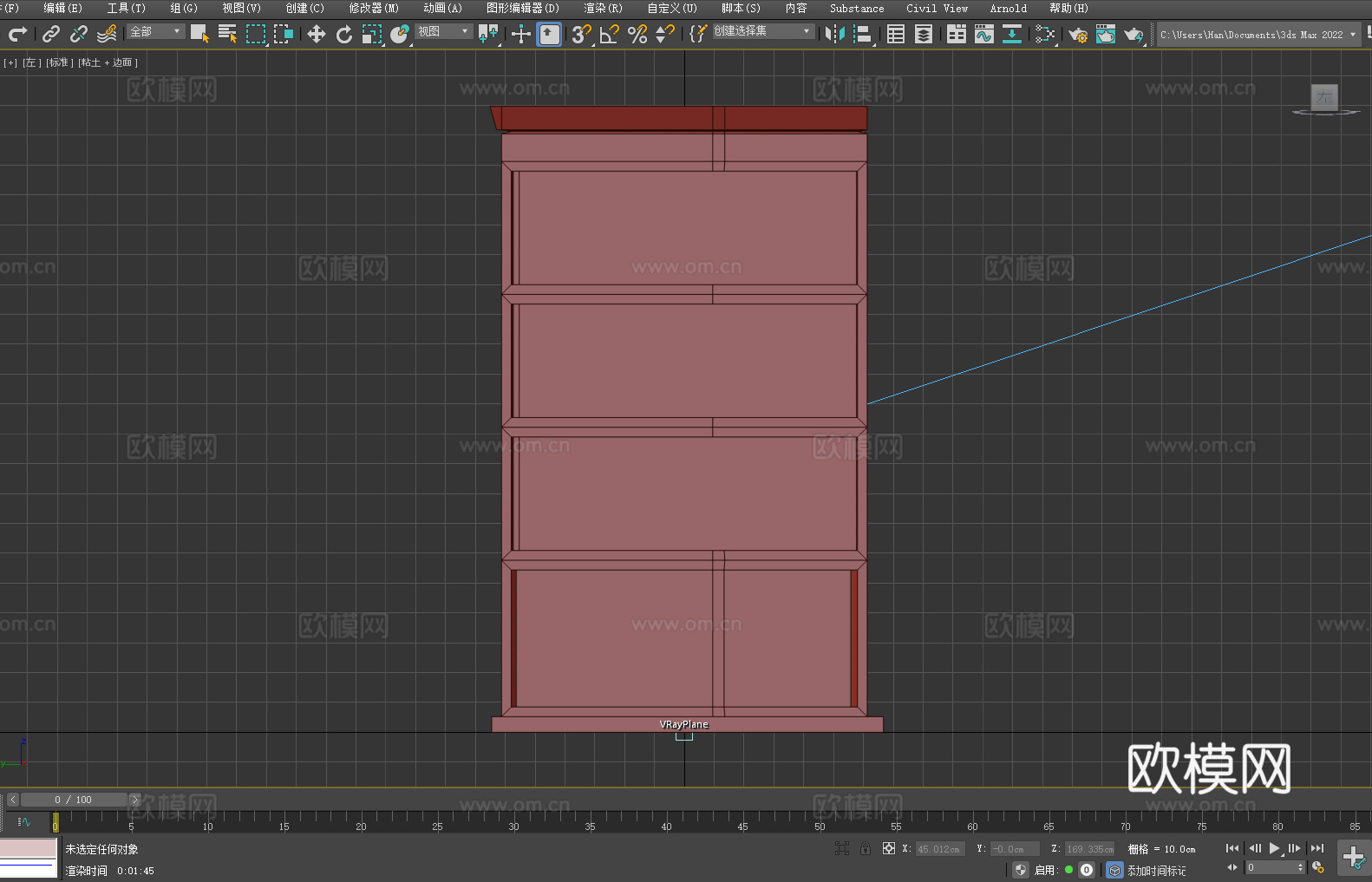Click the Z coordinate input field
This screenshot has height=882, width=1372.
1089,849
